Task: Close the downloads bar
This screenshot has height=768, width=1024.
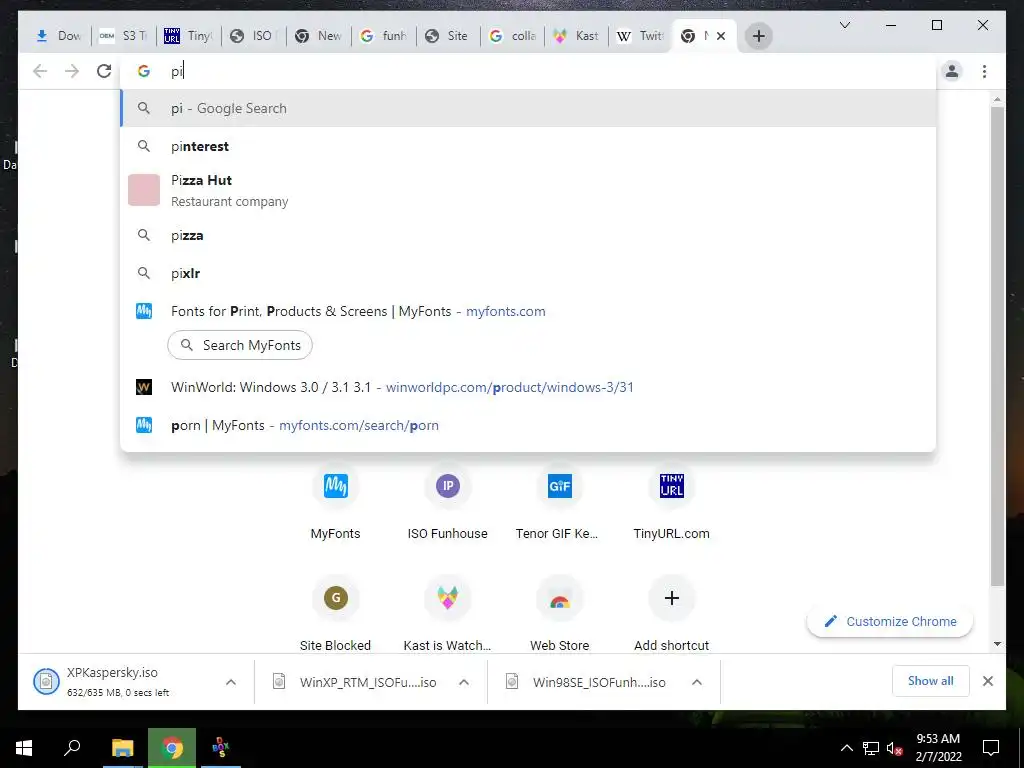Action: [x=988, y=681]
